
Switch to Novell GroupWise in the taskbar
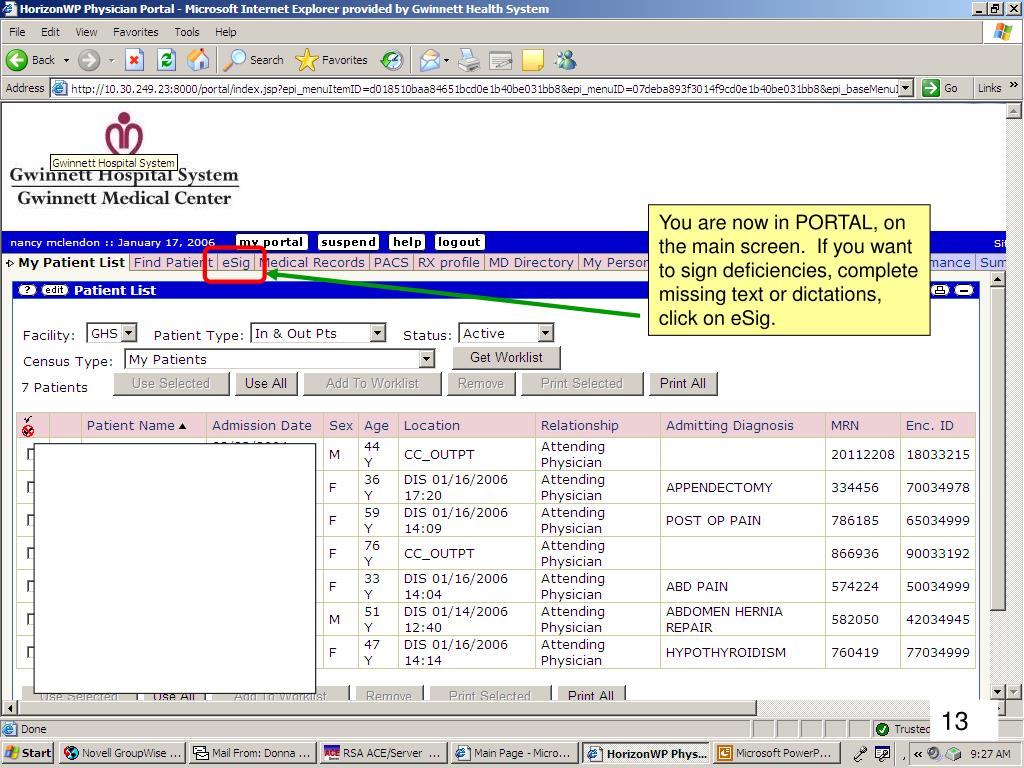123,753
